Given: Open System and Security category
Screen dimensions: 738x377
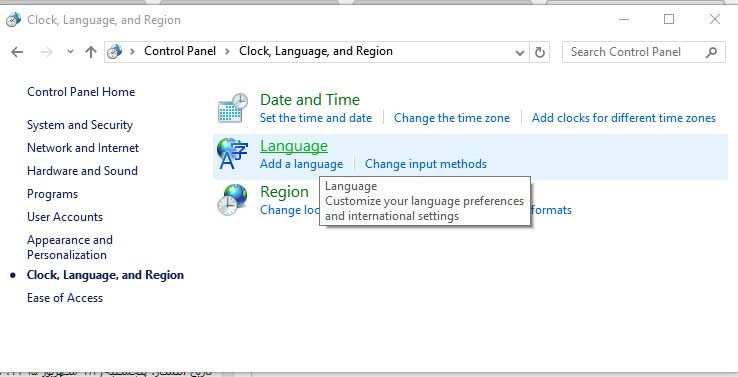Looking at the screenshot, I should (x=80, y=125).
